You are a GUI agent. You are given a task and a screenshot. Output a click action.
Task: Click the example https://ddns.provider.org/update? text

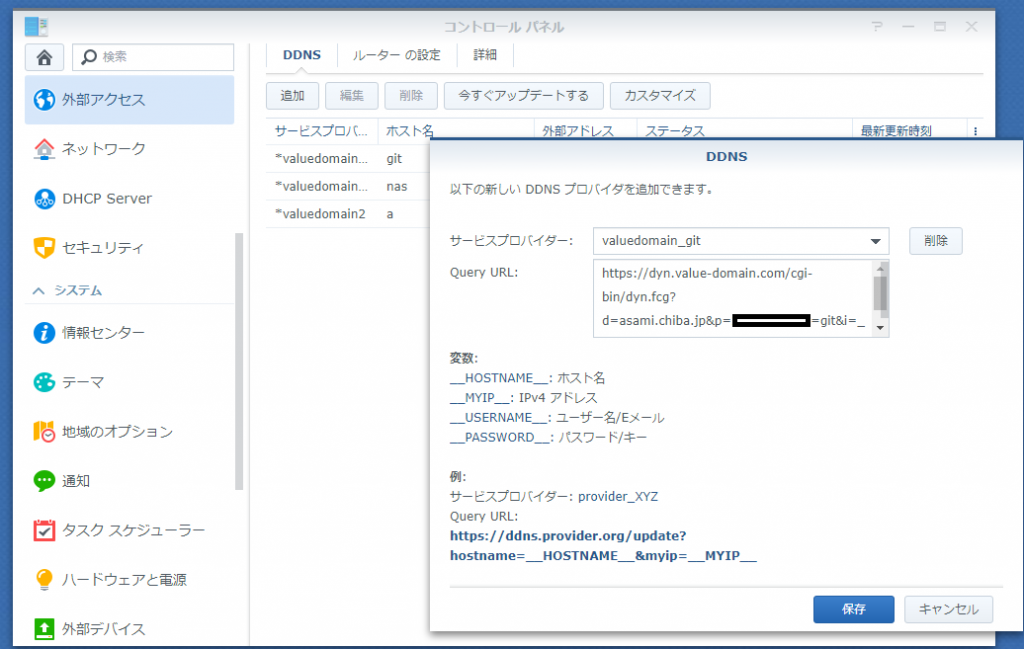coord(568,536)
